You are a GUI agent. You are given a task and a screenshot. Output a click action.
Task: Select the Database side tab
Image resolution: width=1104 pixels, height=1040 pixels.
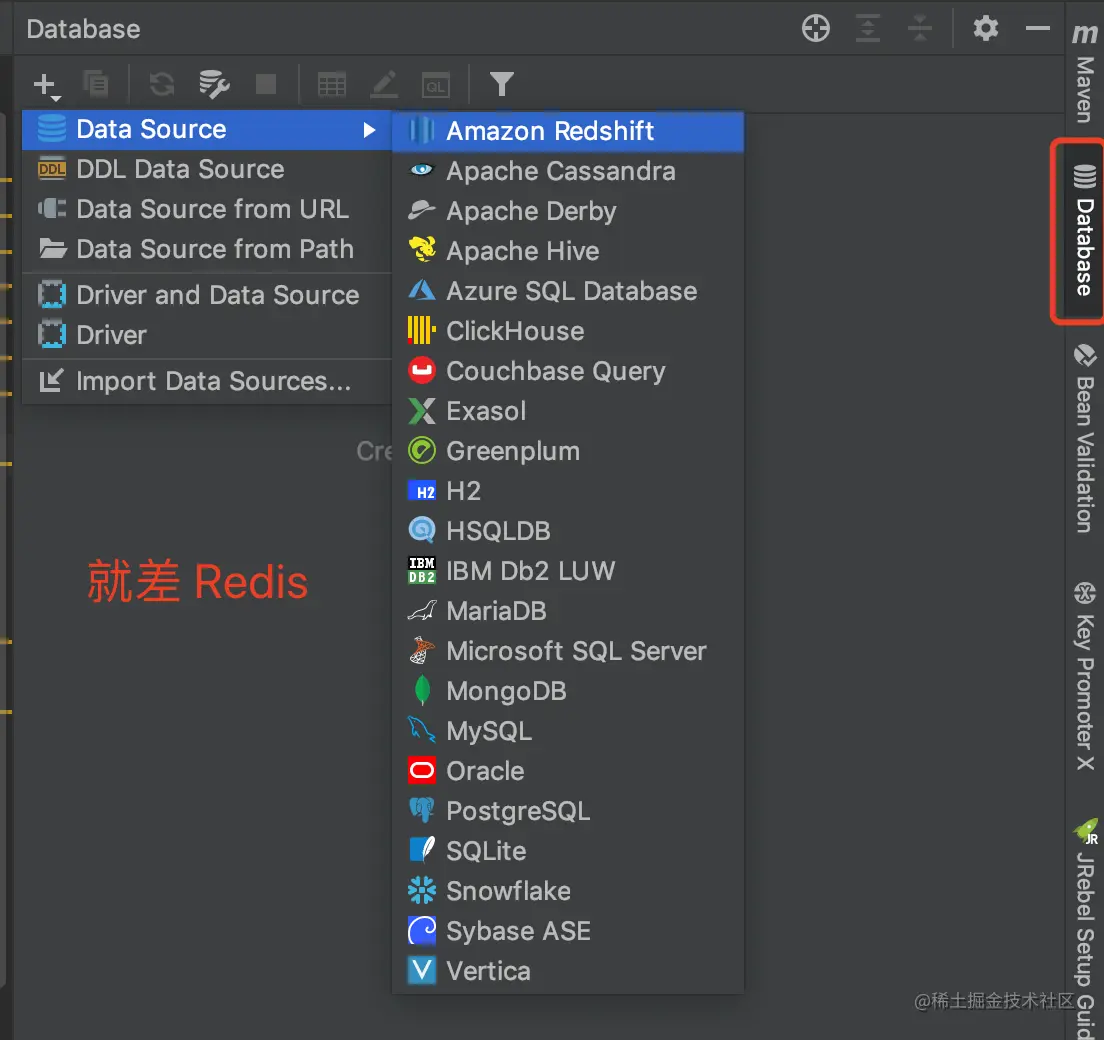pyautogui.click(x=1084, y=231)
